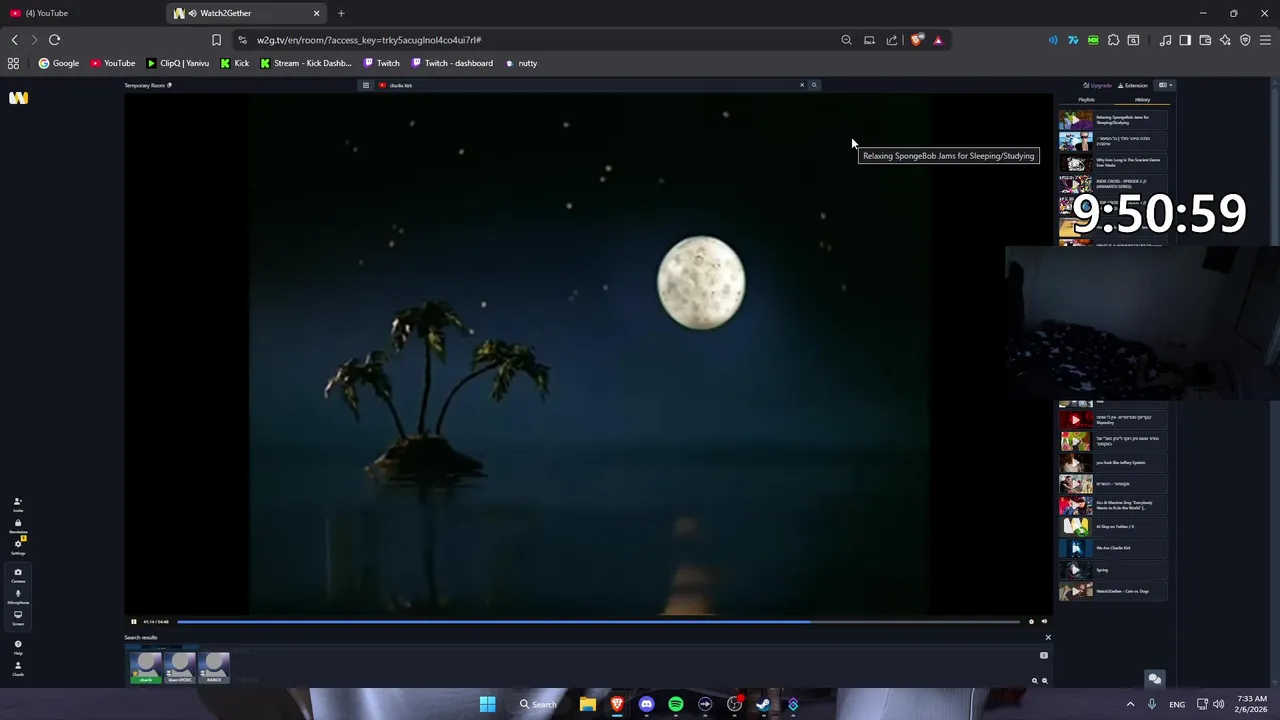Open the Help icon in the sidebar

pos(18,647)
